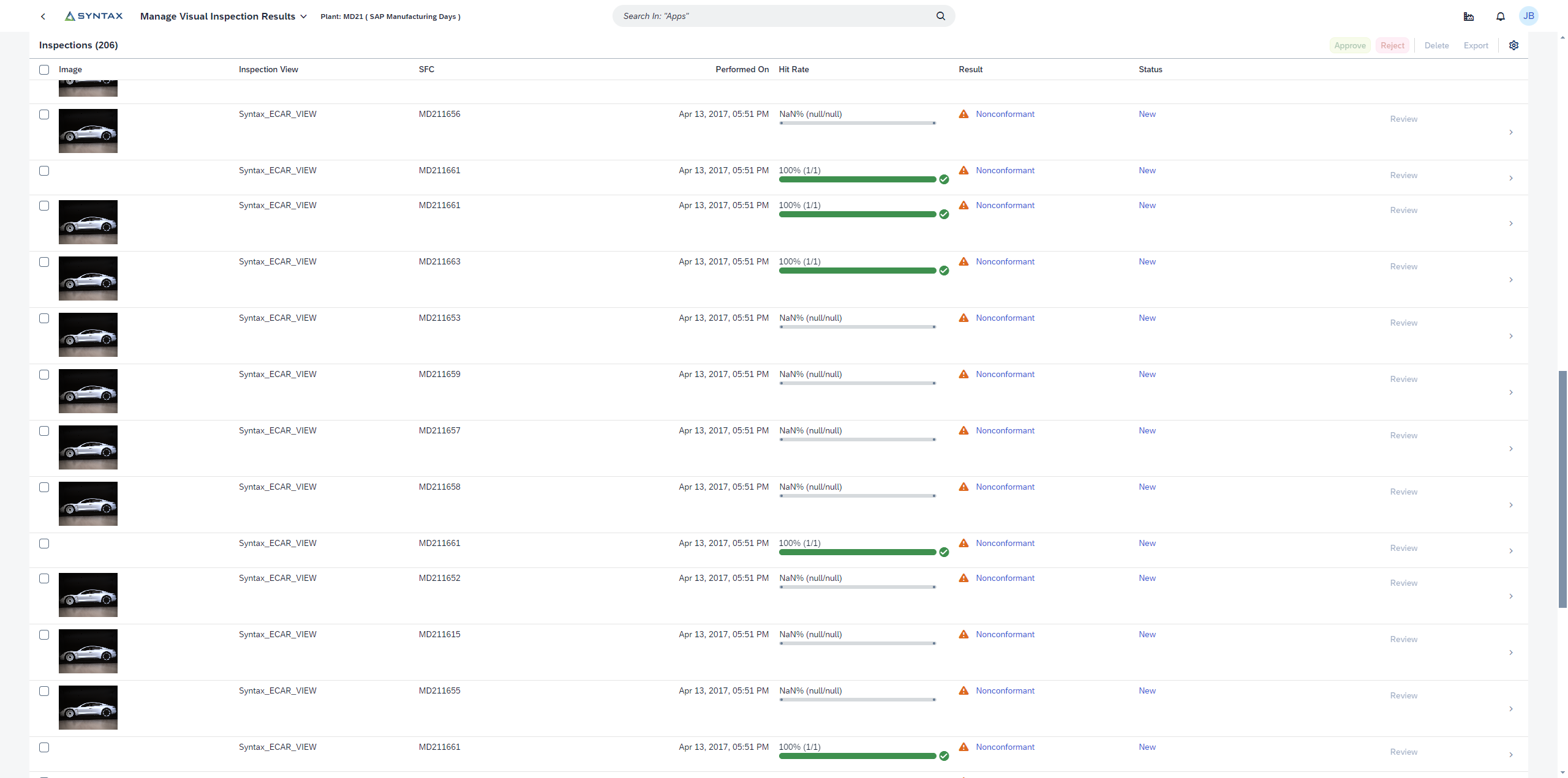Open details chevron for MD211655 row
Viewport: 1568px width, 778px height.
tap(1510, 709)
